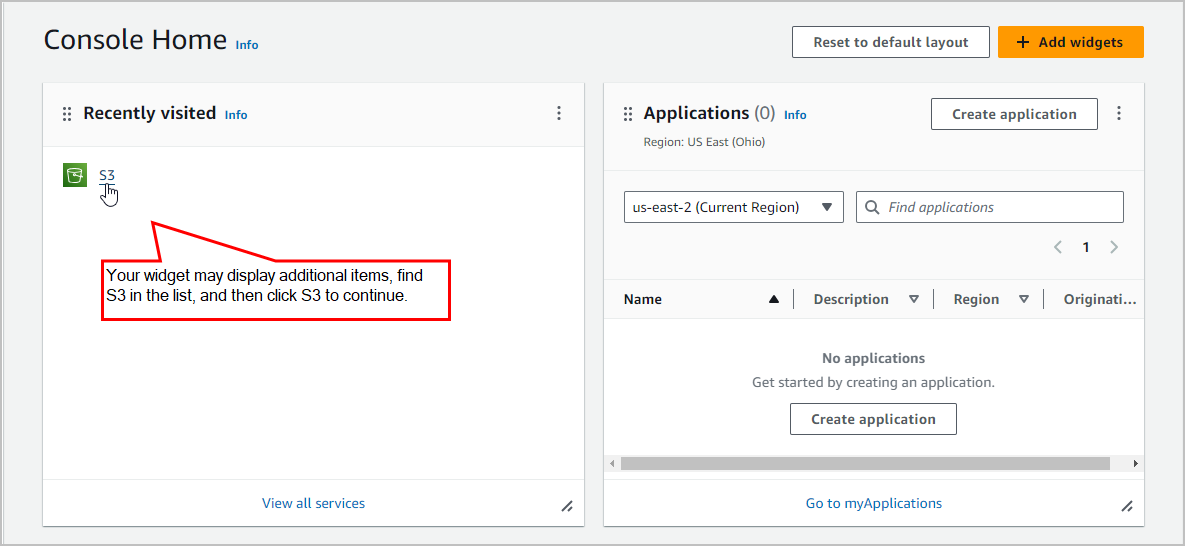Open Go to myApplications link
1185x546 pixels.
point(874,503)
